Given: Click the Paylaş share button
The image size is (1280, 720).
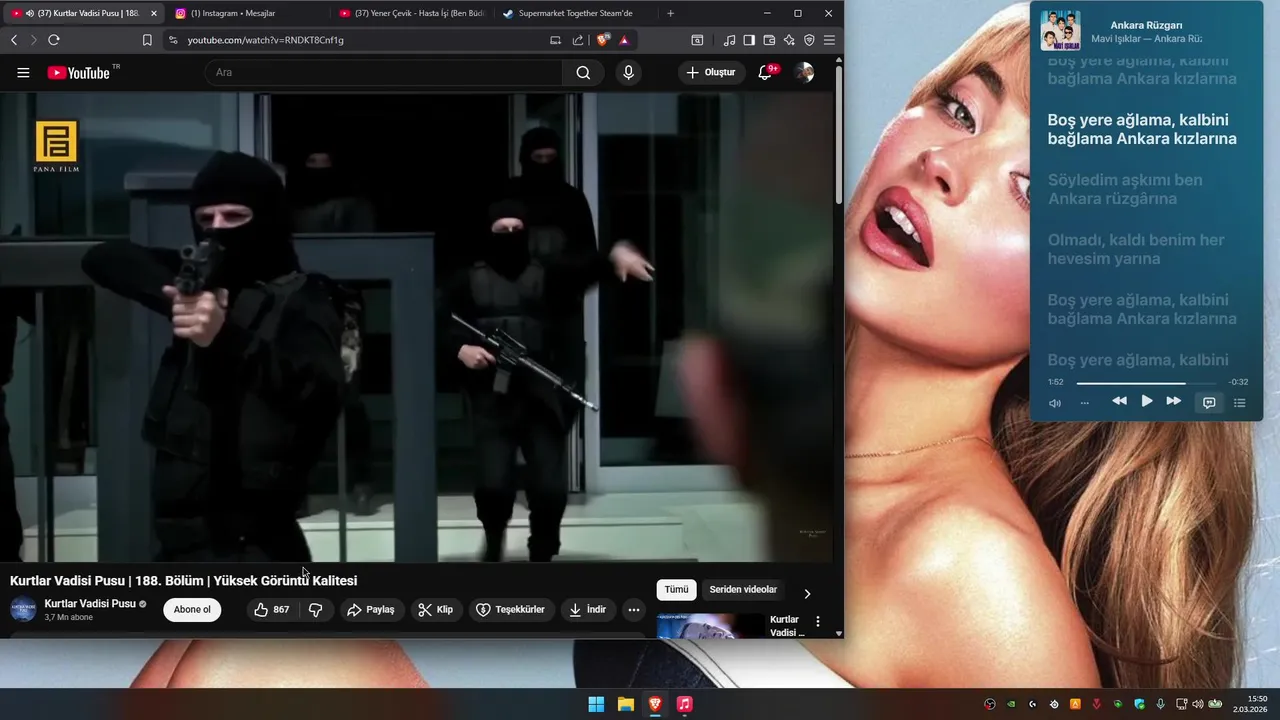Looking at the screenshot, I should [371, 609].
